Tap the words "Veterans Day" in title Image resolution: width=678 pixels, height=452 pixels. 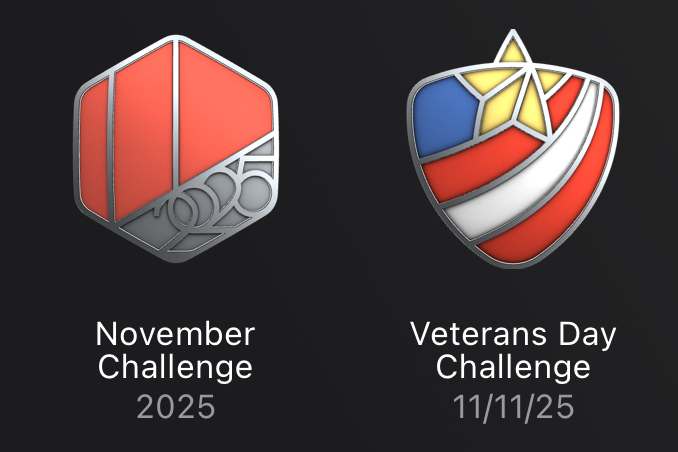pos(513,335)
